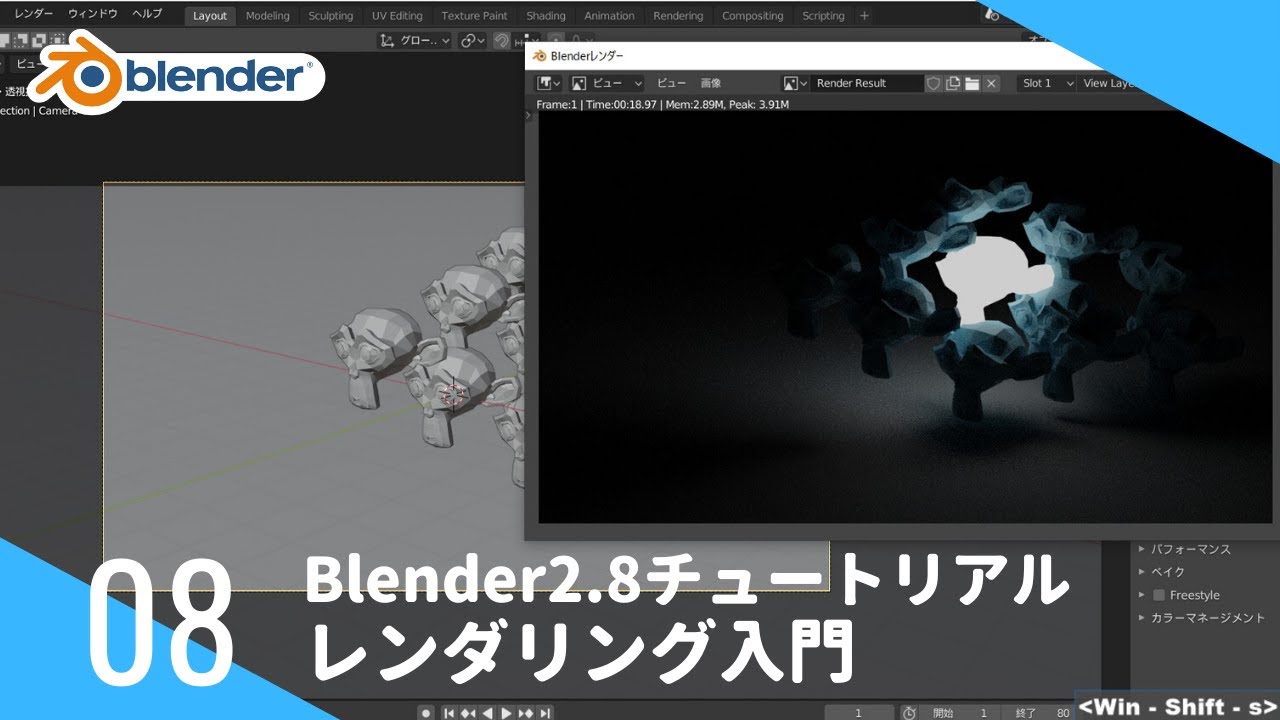Switch to the Layout workspace tab
Image resolution: width=1280 pixels, height=720 pixels.
point(210,16)
